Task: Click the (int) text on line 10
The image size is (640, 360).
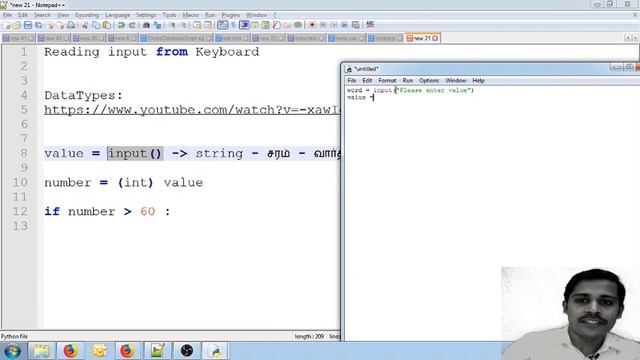Action: tap(136, 182)
